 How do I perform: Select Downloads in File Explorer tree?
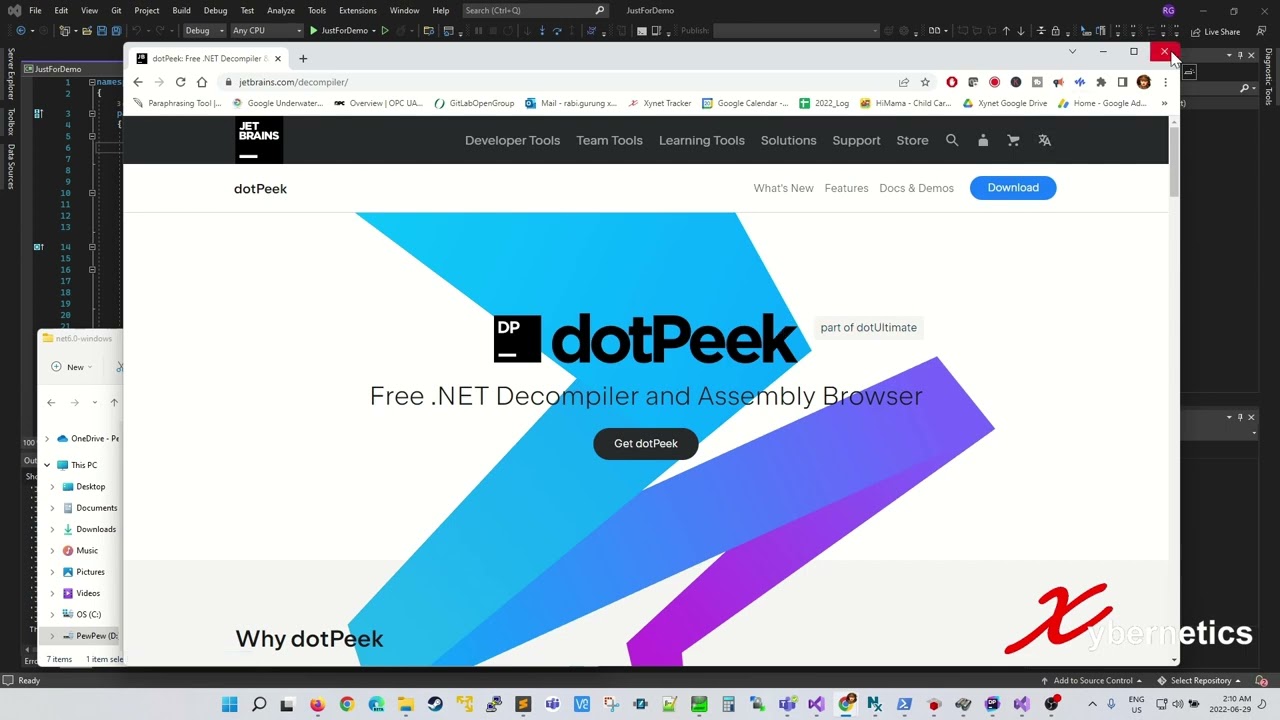point(96,529)
